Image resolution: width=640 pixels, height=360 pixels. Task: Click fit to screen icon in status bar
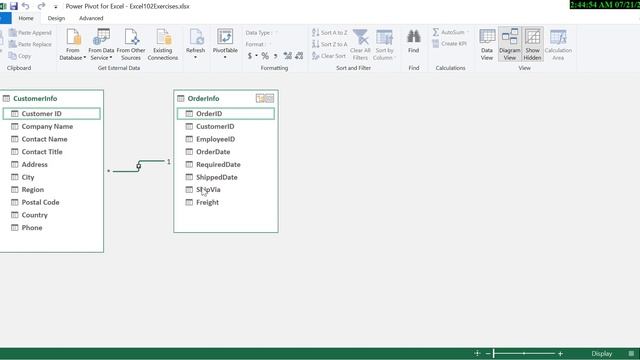point(477,353)
